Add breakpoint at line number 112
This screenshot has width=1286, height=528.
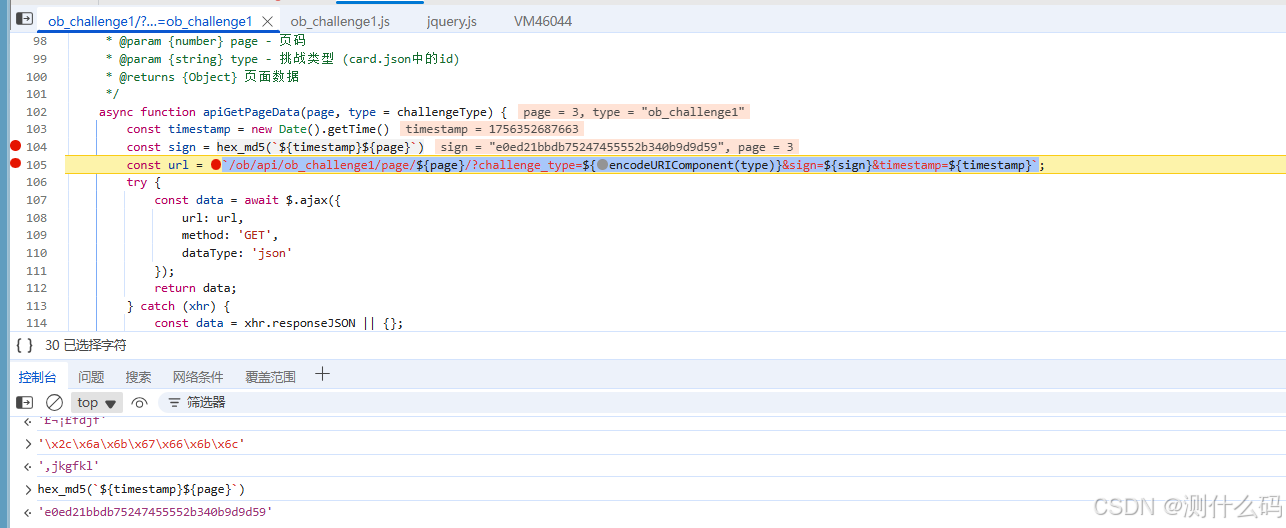pyautogui.click(x=37, y=288)
